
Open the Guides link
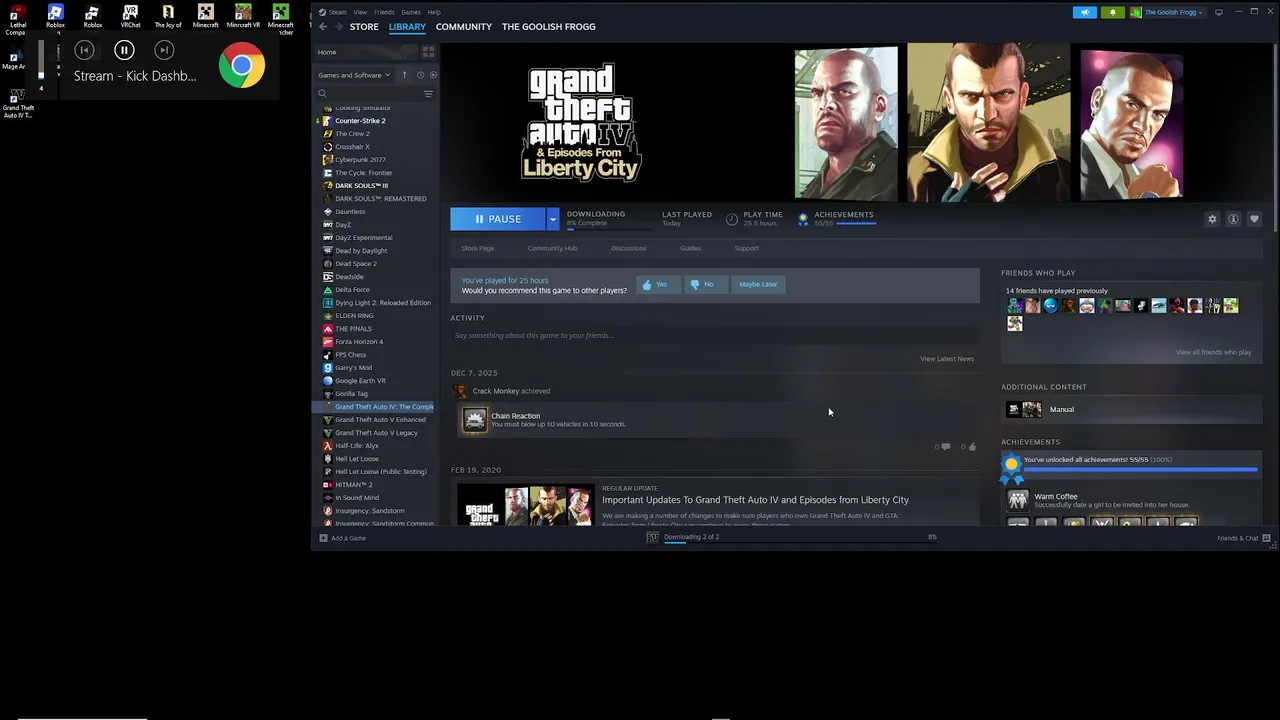[x=691, y=248]
